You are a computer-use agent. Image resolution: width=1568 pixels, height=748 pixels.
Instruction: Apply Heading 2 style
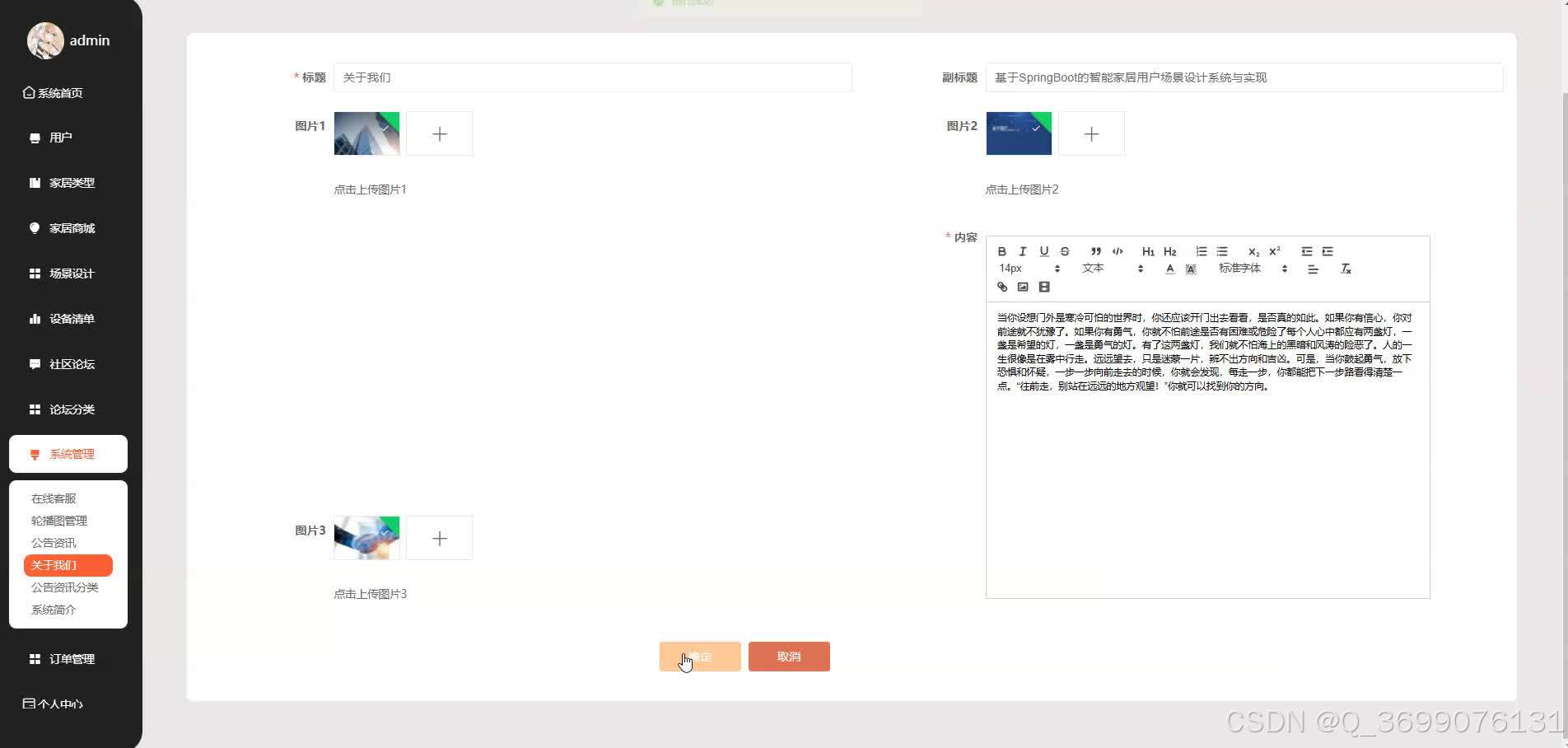pyautogui.click(x=1170, y=251)
